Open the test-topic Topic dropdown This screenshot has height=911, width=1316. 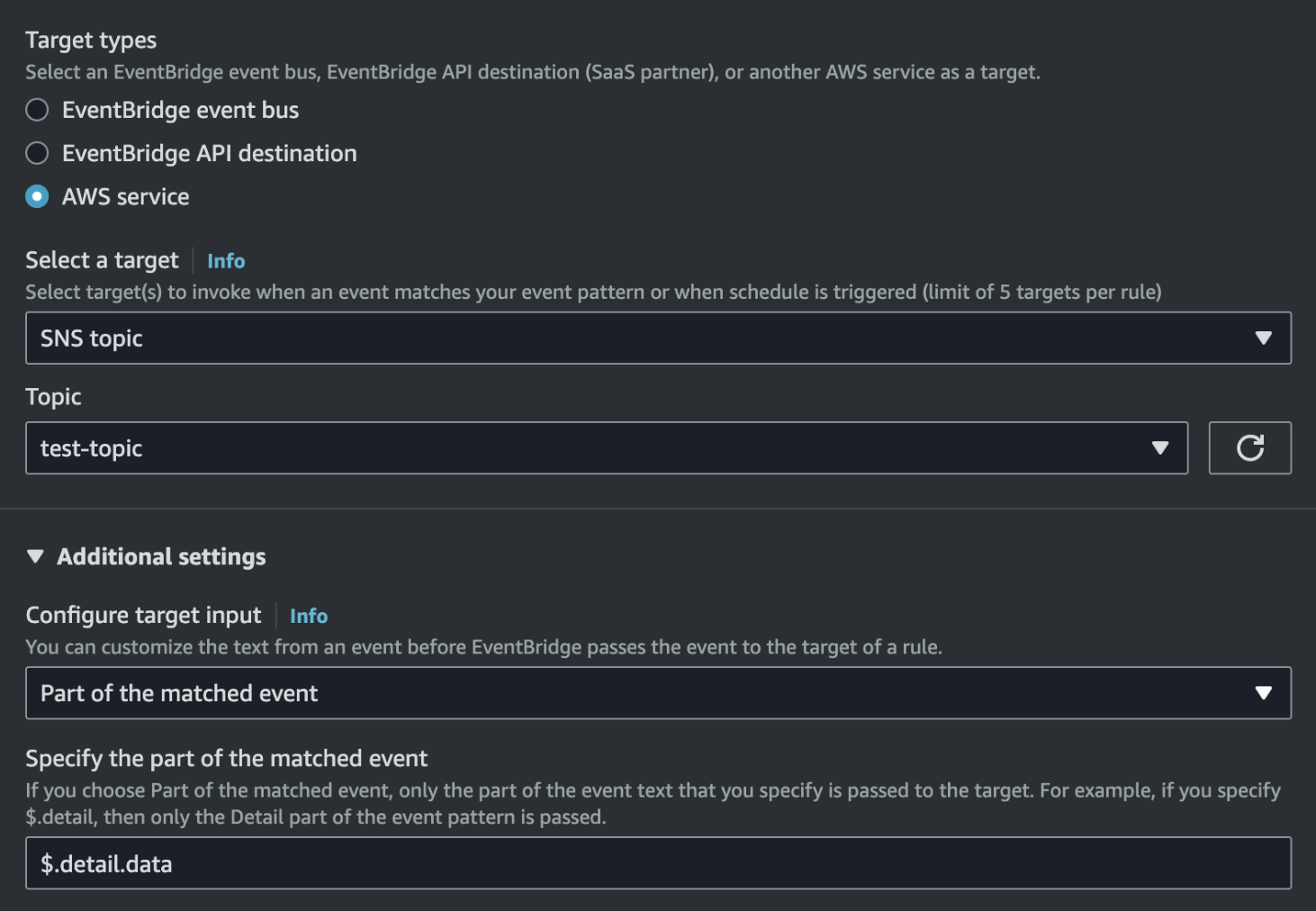585,448
